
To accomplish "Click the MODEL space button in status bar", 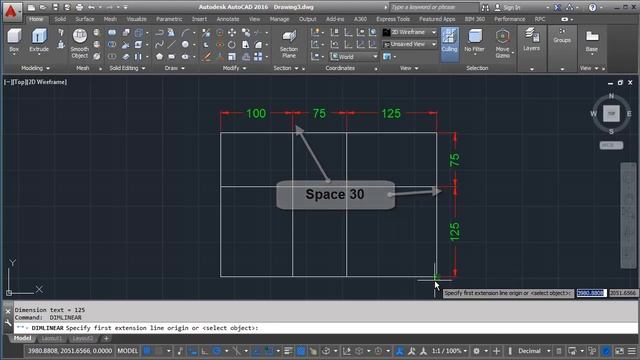I will click(x=128, y=351).
